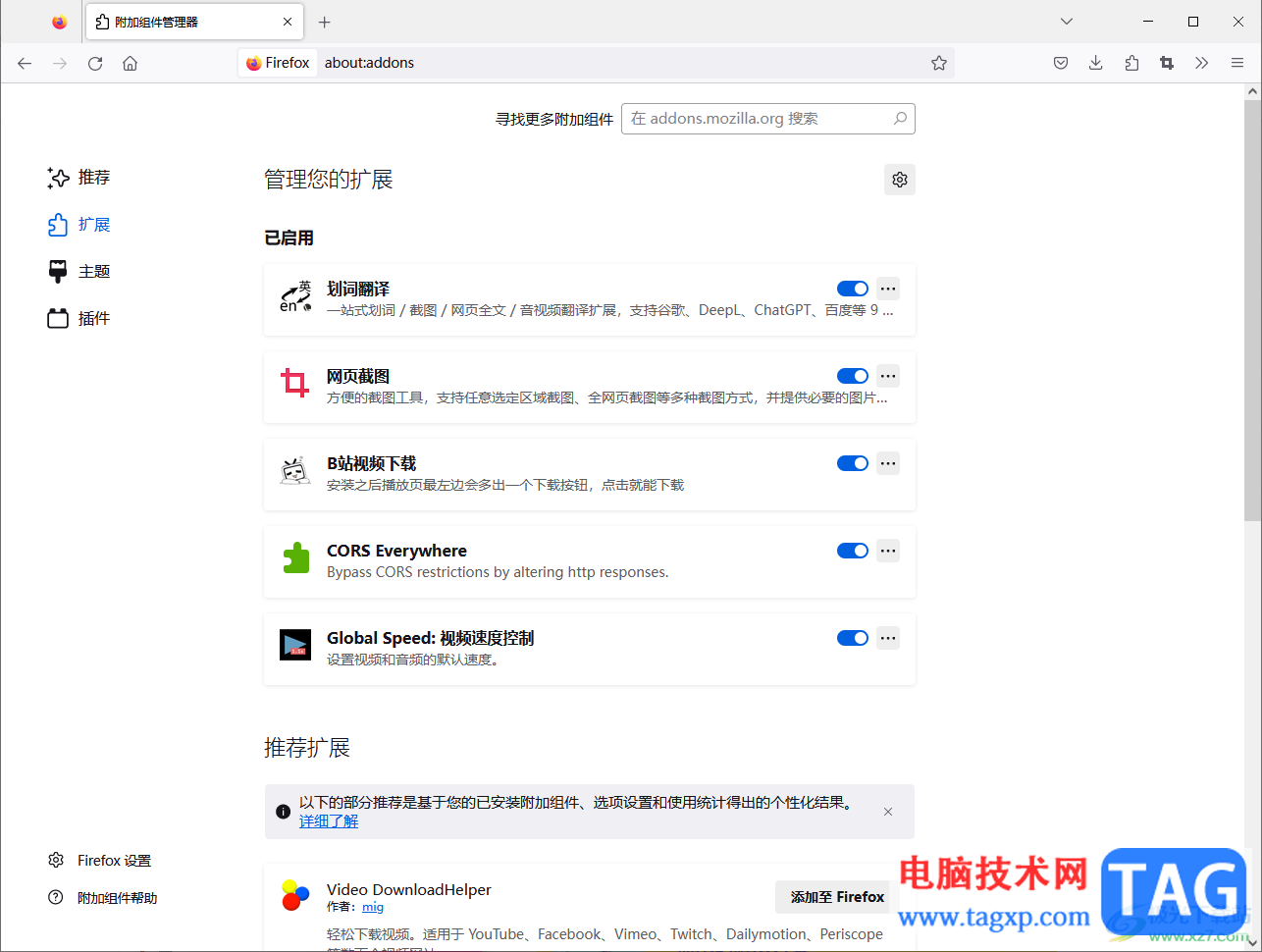Click the CORS Everywhere puzzle icon

295,558
